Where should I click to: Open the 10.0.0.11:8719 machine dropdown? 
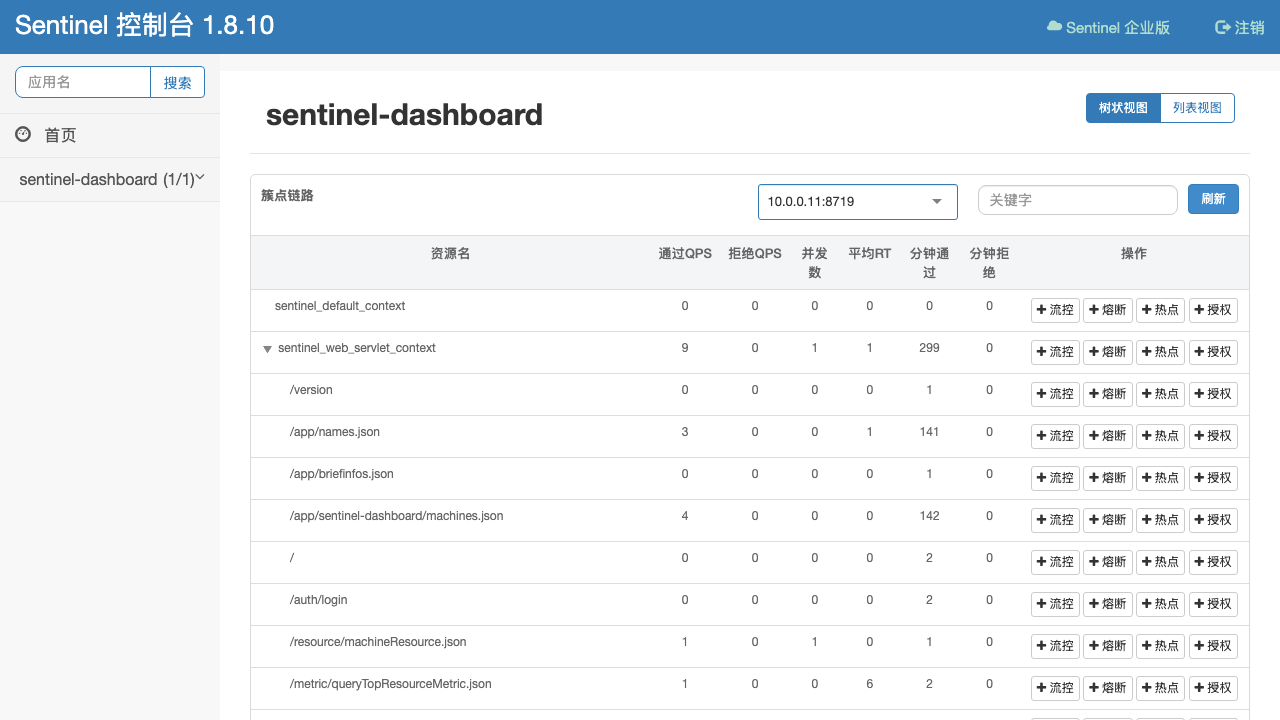(x=858, y=201)
